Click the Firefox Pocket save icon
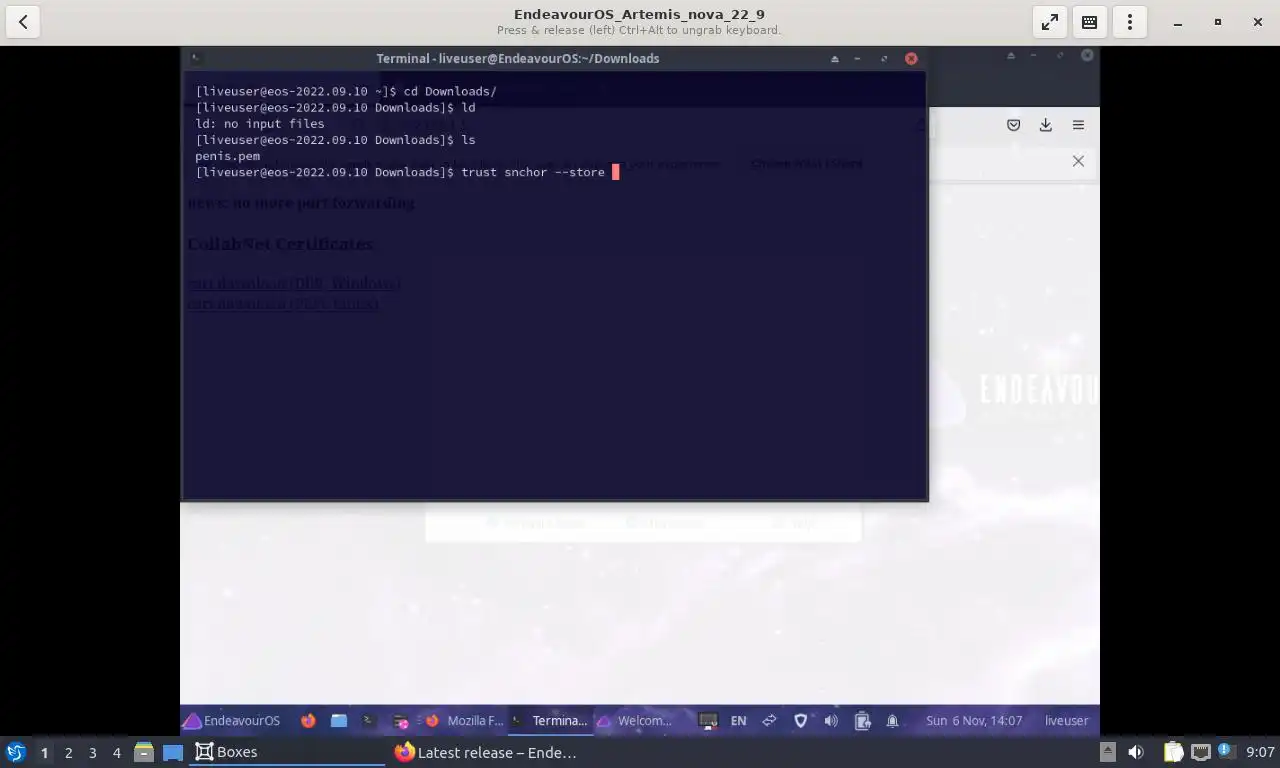Screen dimensions: 1280x768 click(x=1013, y=125)
